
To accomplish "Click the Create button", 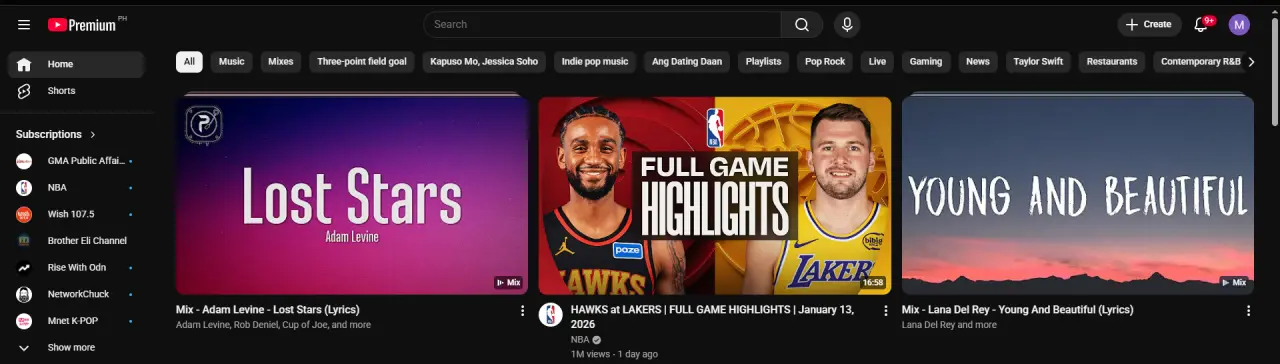I will point(1148,24).
